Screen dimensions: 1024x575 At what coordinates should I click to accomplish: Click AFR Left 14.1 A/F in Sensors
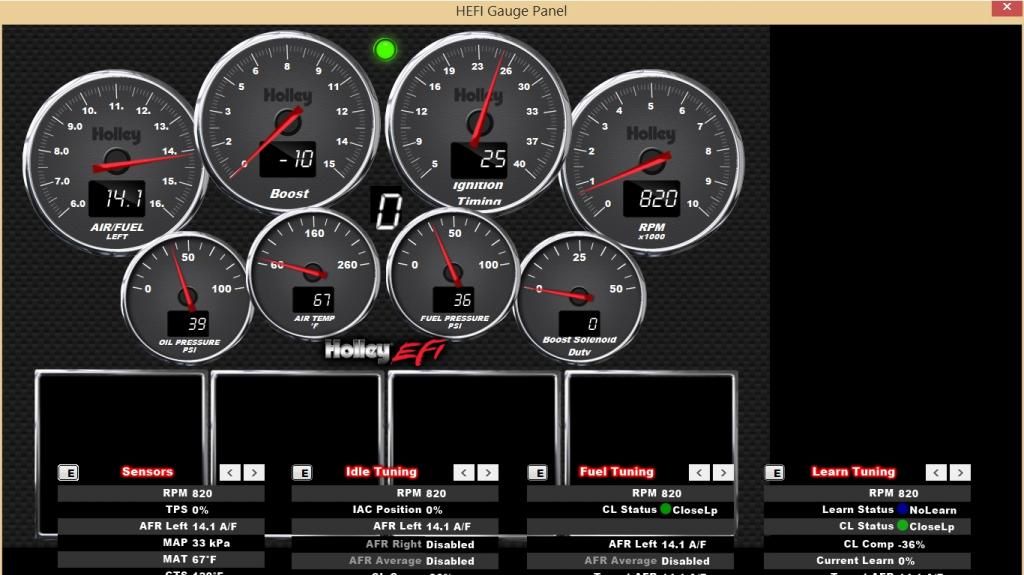click(x=161, y=526)
